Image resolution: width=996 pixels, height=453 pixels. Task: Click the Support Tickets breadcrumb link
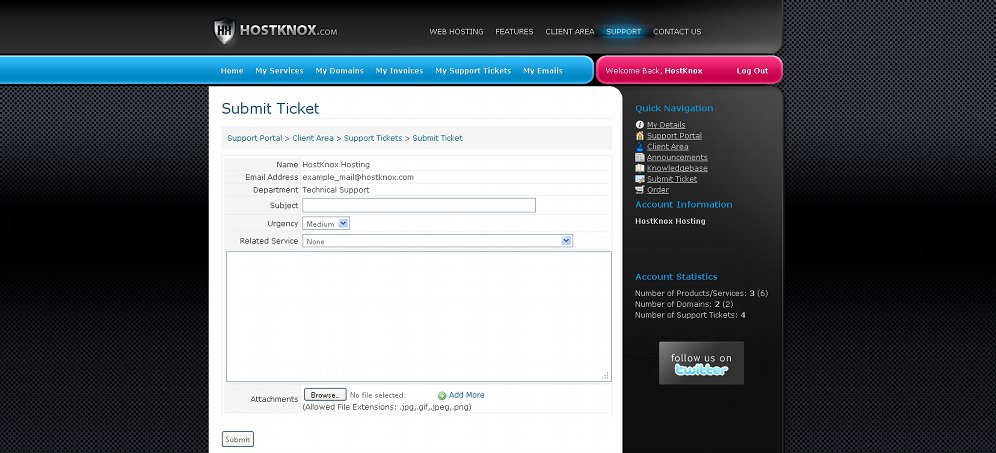373,138
